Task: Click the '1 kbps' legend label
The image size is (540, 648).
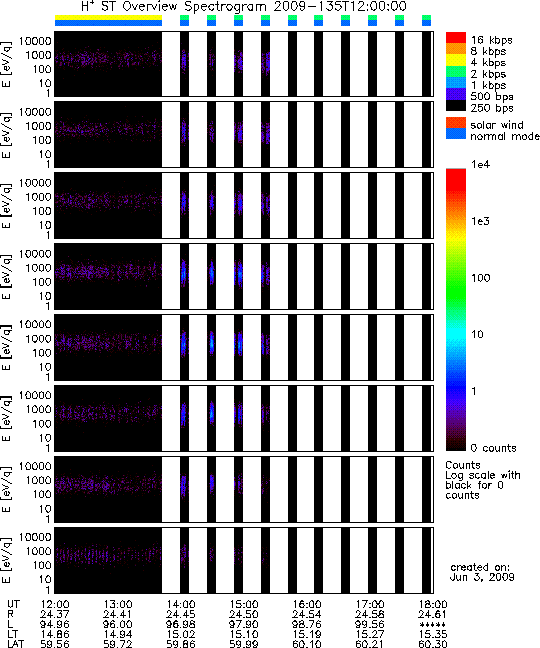Action: pos(488,85)
